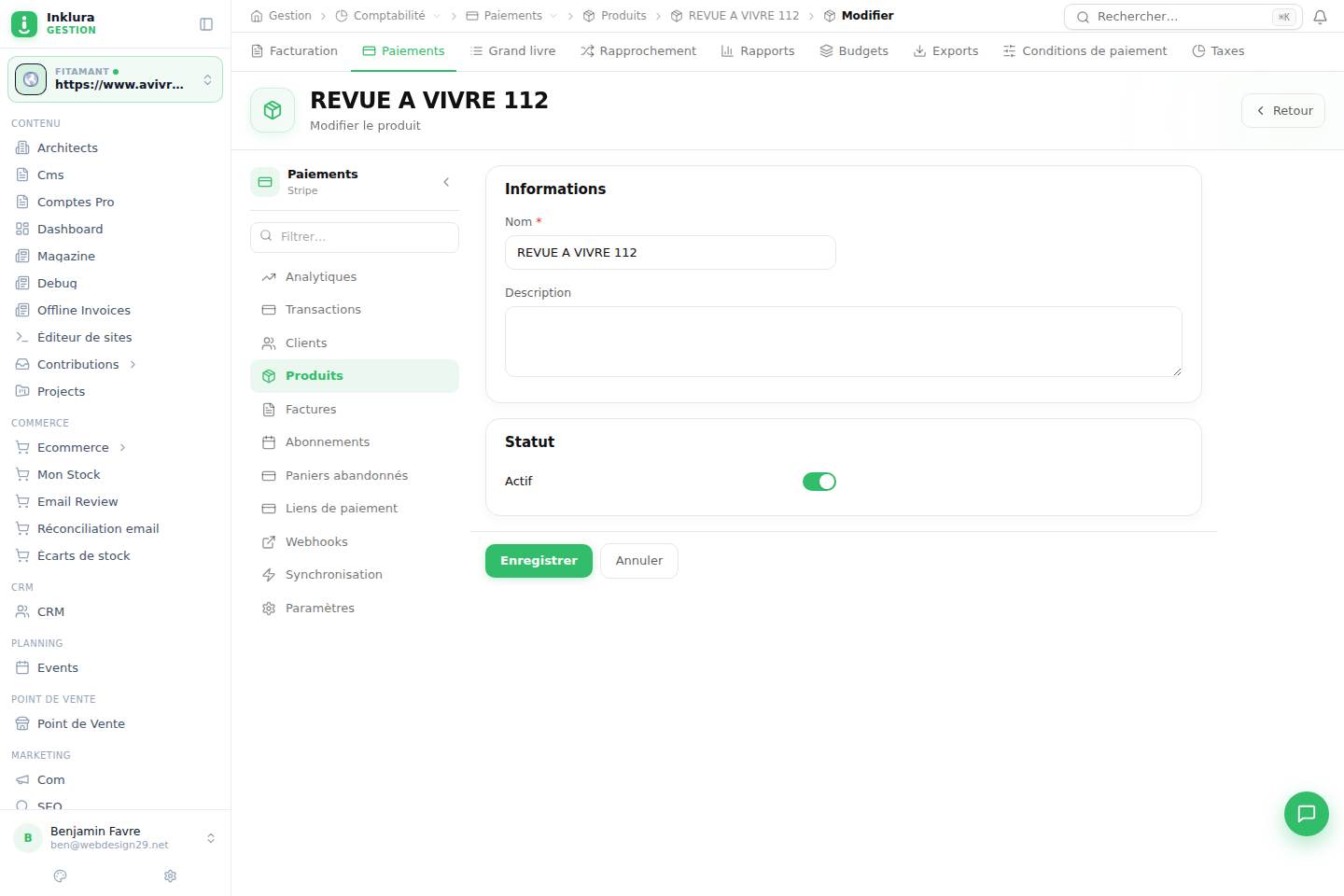This screenshot has height=896, width=1344.
Task: Toggle the Actif status switch
Action: (819, 482)
